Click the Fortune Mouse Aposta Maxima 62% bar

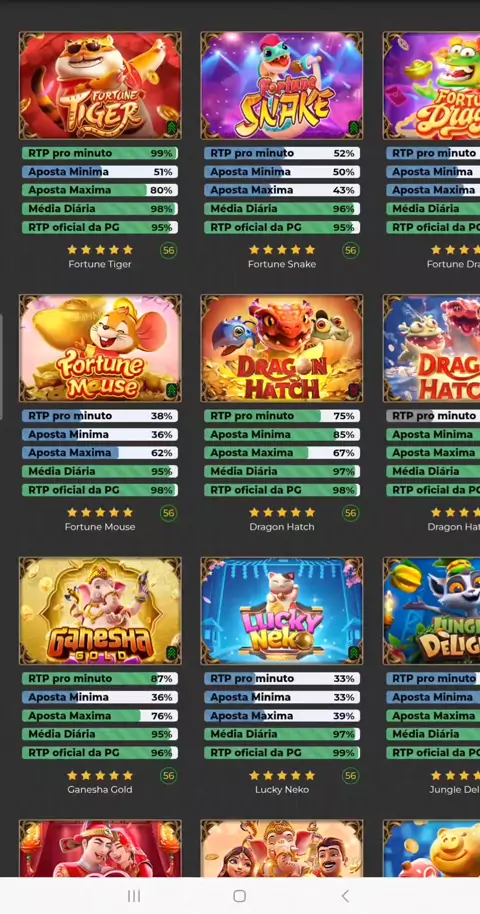(100, 453)
